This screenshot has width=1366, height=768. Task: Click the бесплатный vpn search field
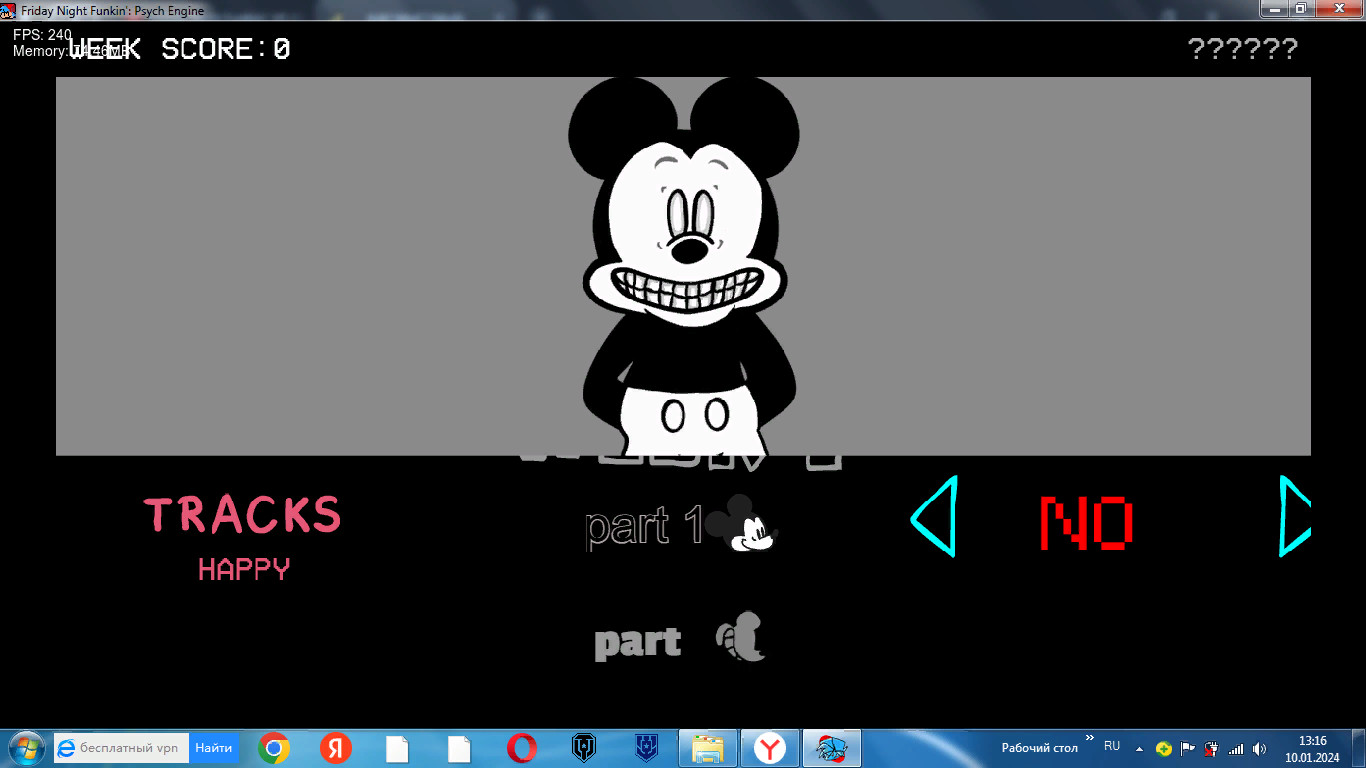(120, 747)
